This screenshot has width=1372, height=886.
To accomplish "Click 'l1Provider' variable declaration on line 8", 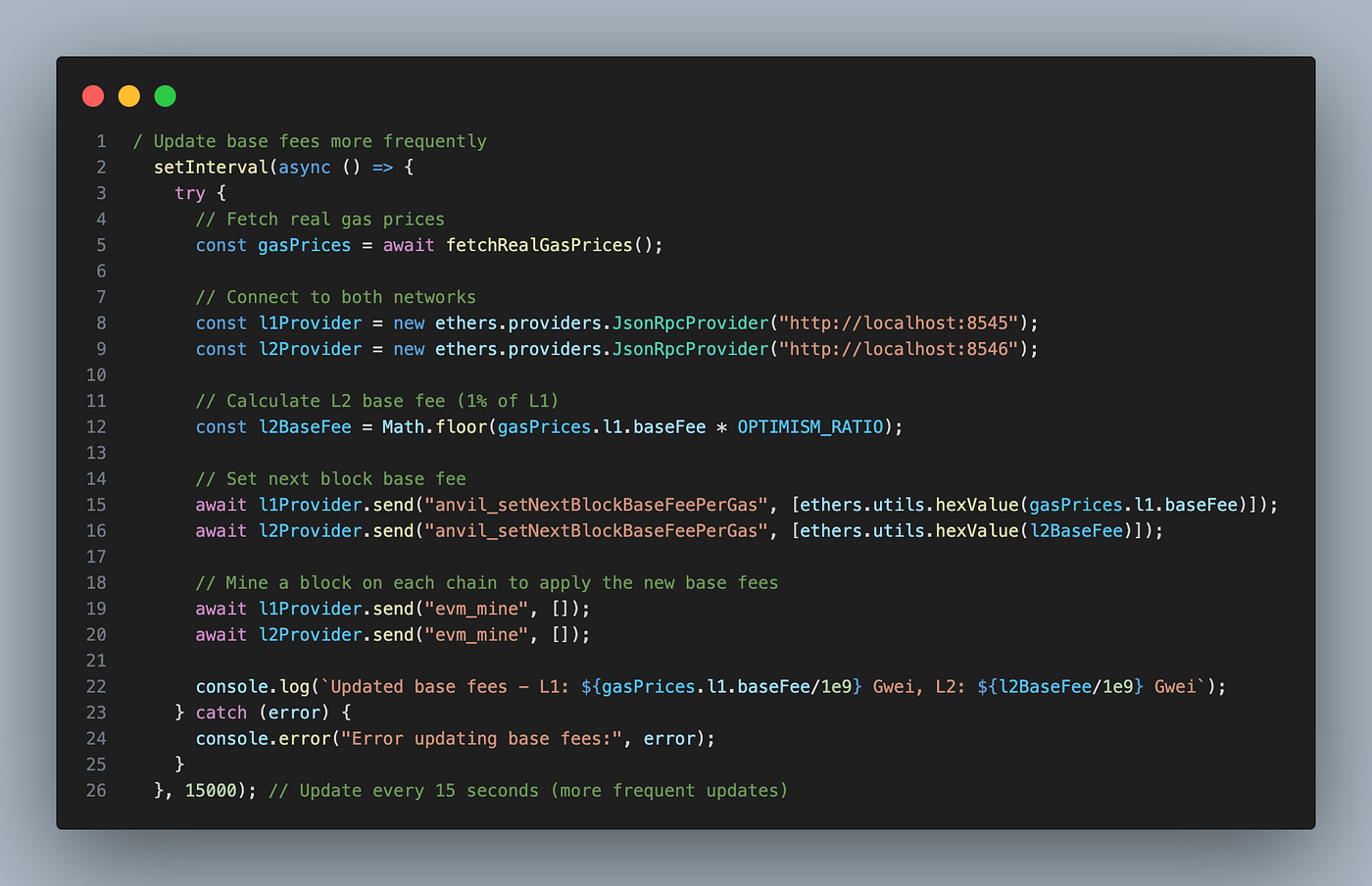I will pyautogui.click(x=310, y=323).
